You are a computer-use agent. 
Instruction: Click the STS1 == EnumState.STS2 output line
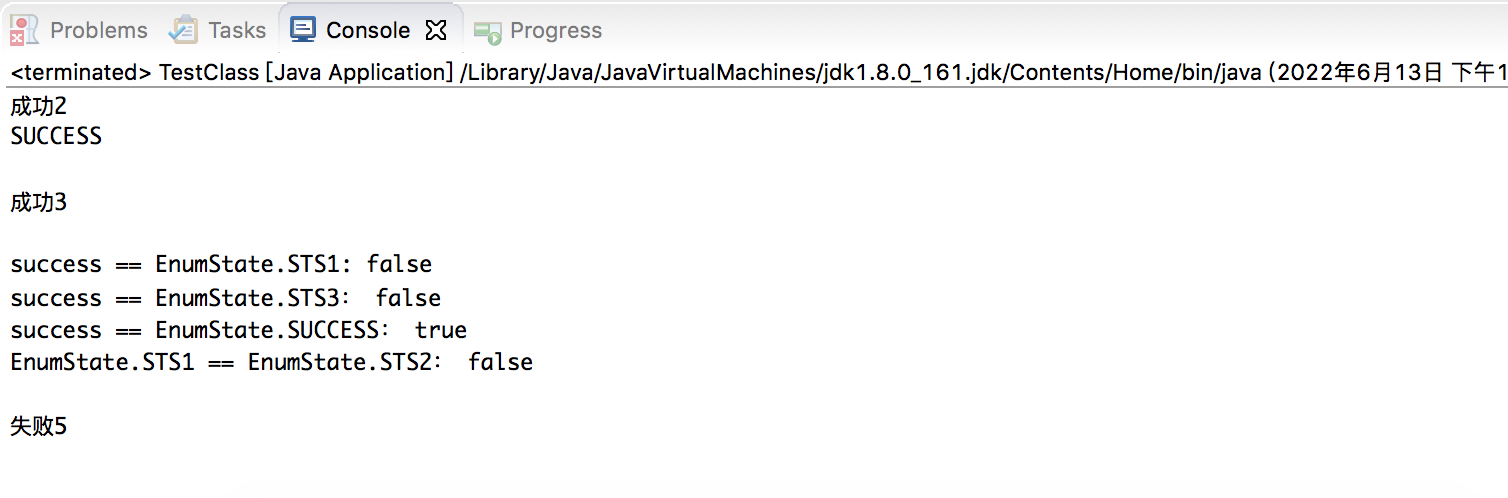[271, 362]
